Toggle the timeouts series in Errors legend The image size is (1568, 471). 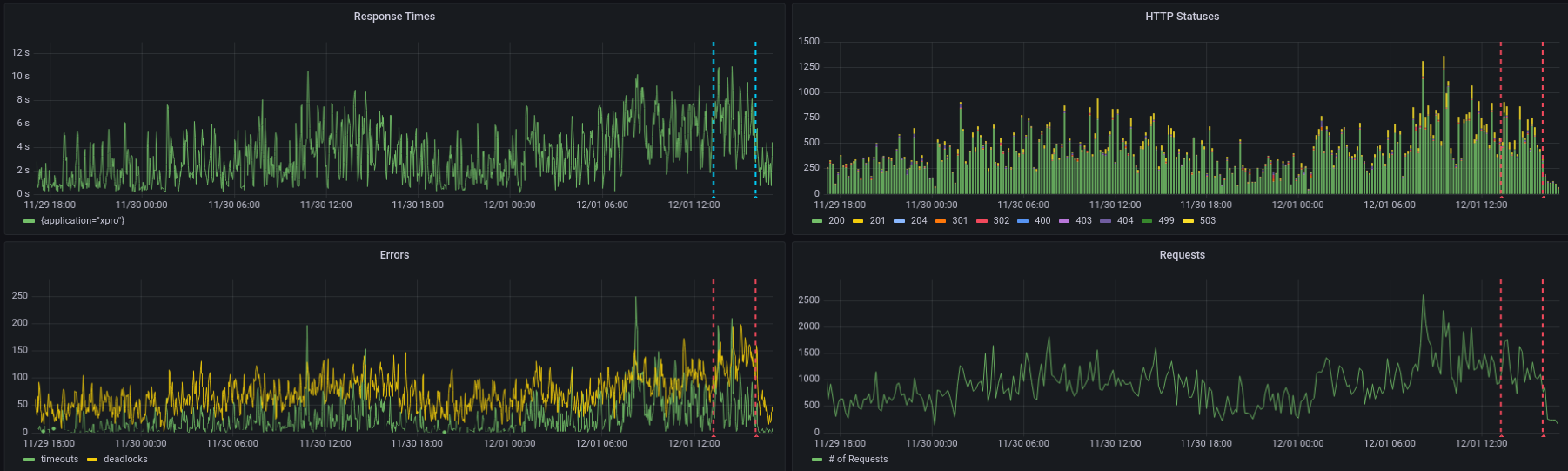coord(59,460)
